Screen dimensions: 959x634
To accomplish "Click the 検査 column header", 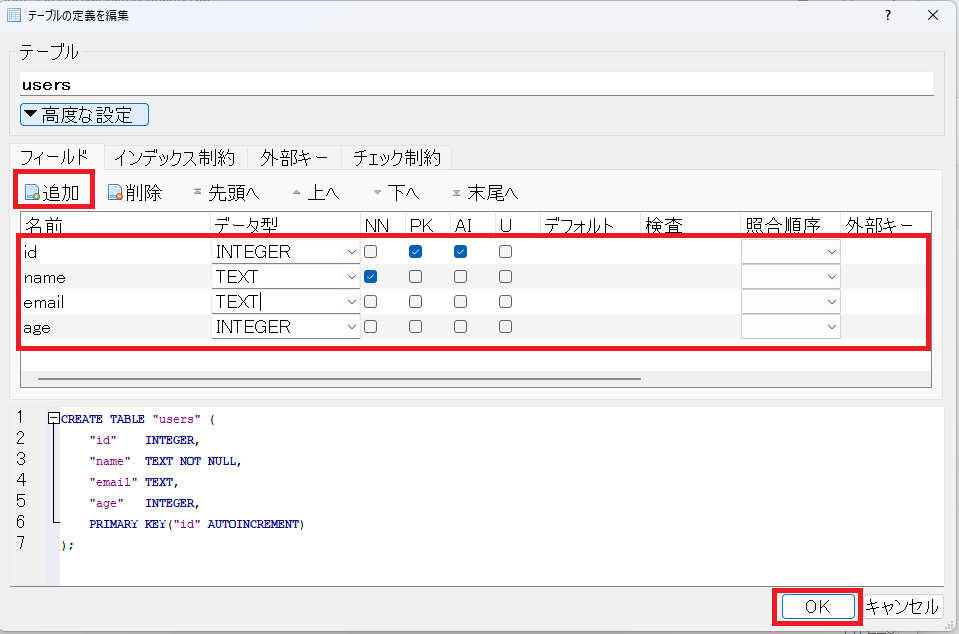I will point(691,225).
